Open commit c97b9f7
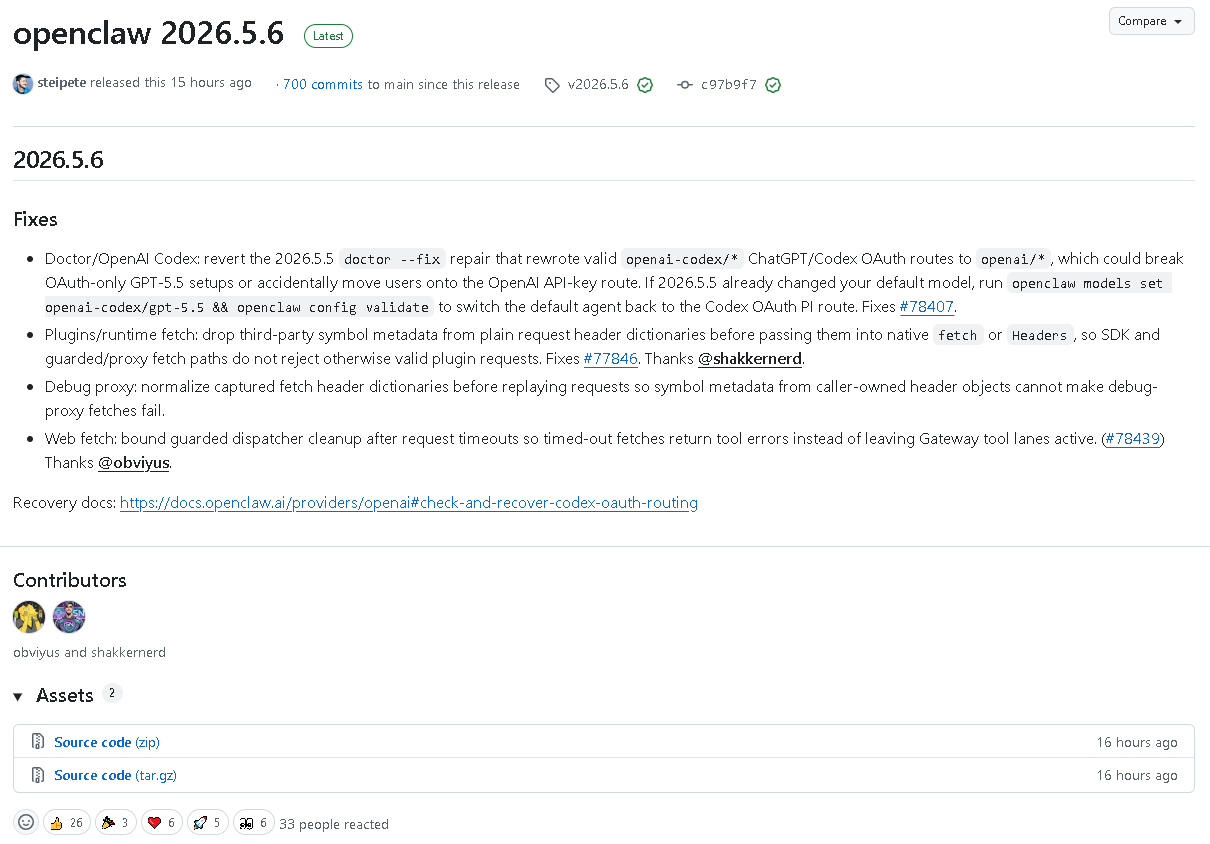 [729, 85]
